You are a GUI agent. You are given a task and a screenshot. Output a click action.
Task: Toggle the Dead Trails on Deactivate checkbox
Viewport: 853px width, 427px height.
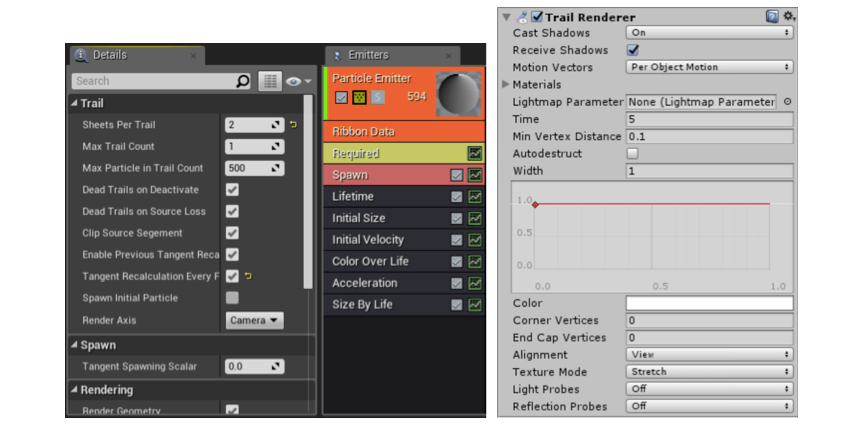pyautogui.click(x=232, y=190)
